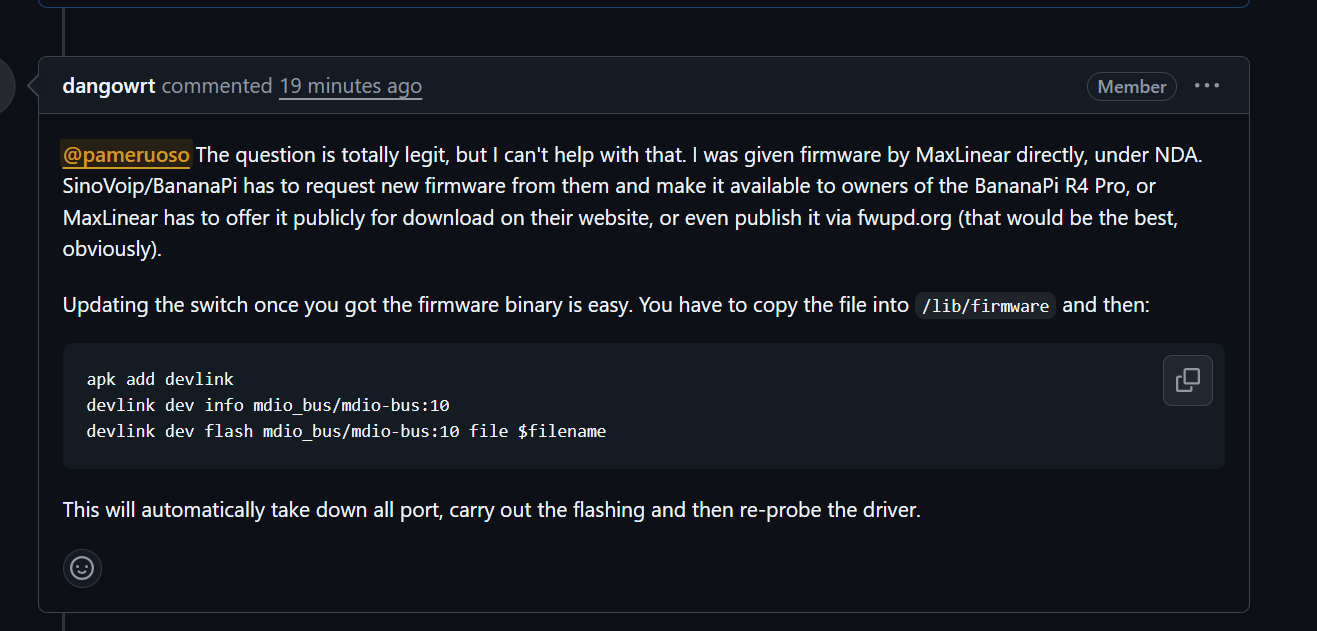Open the emoji reaction picker

tap(82, 568)
